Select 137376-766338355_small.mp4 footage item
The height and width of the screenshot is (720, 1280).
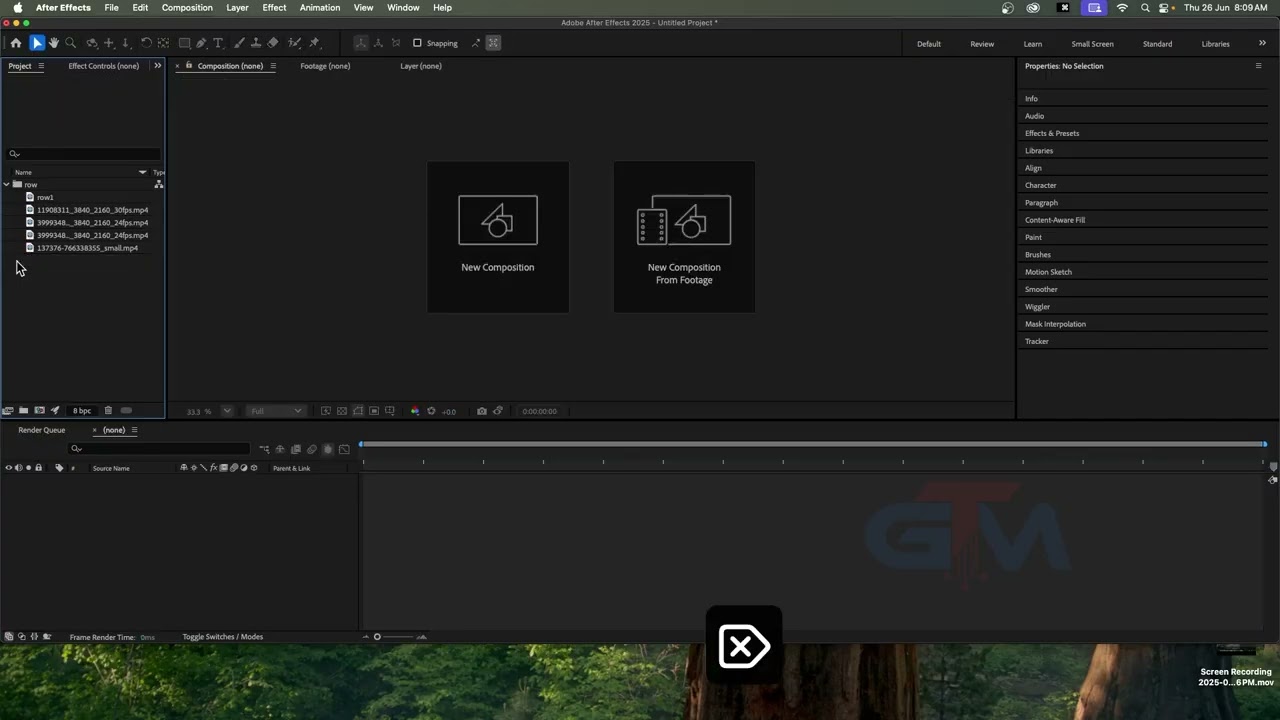click(87, 248)
